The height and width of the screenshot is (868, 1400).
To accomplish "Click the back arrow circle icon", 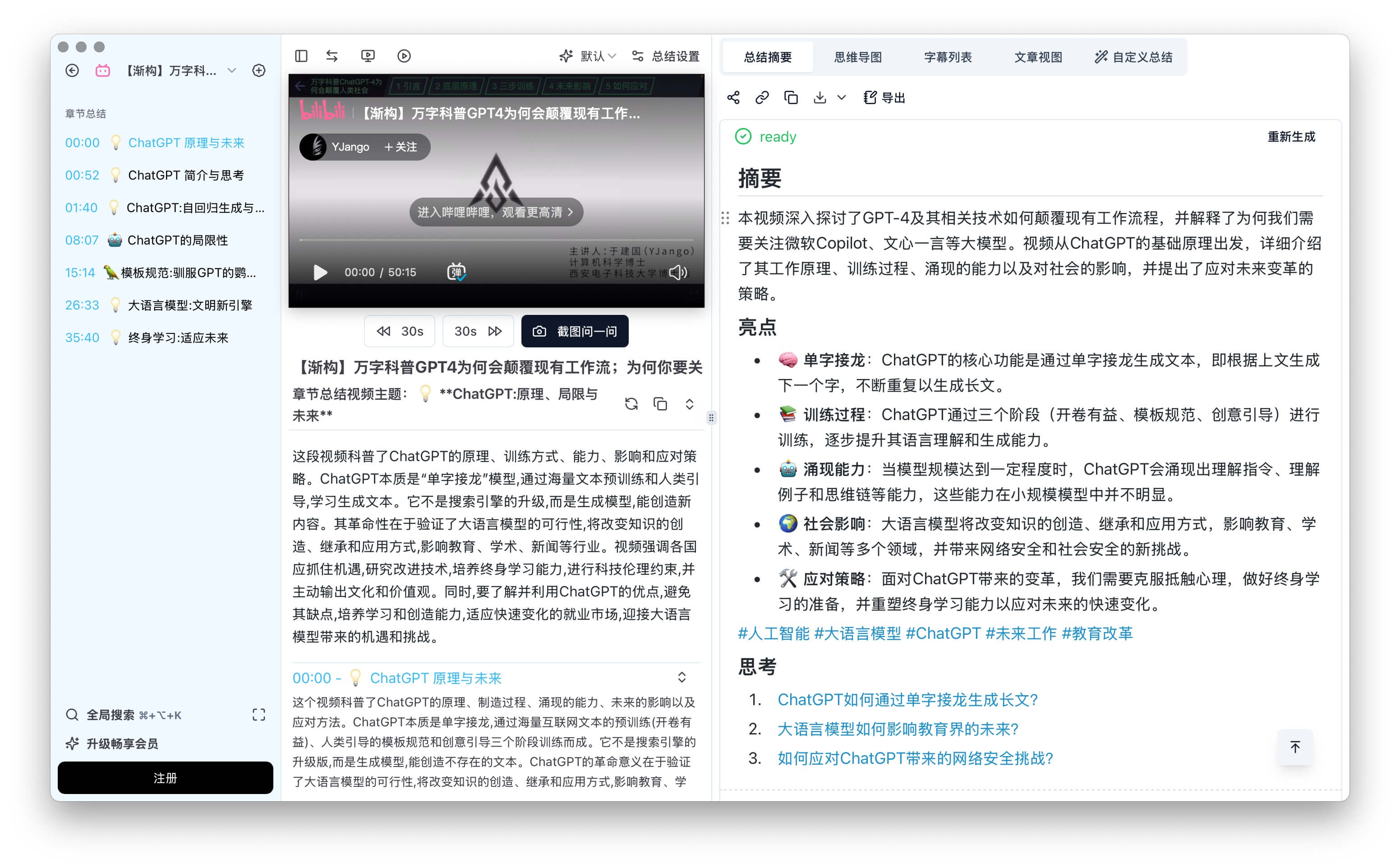I will pyautogui.click(x=72, y=71).
